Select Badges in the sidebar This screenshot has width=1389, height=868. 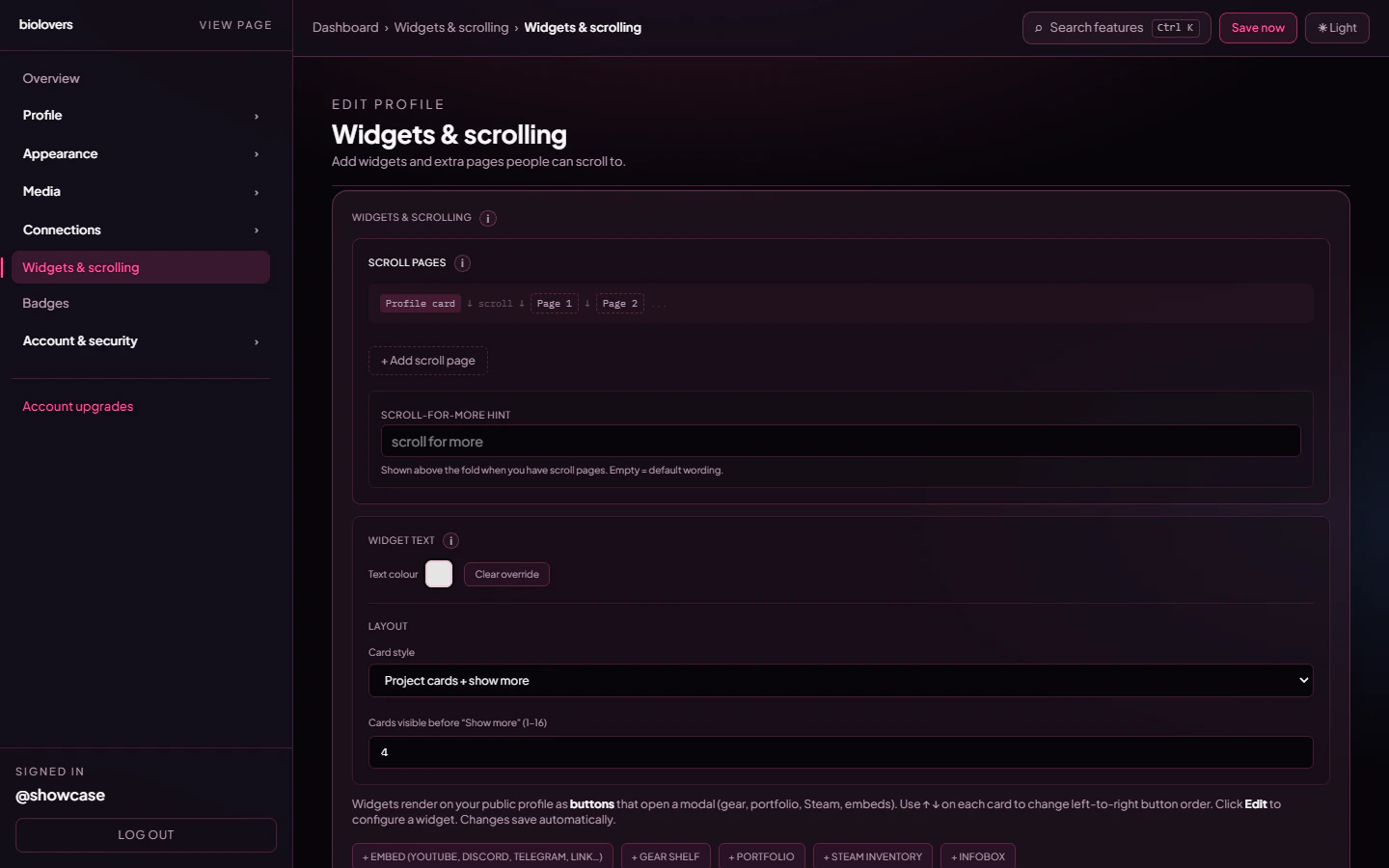[x=45, y=303]
